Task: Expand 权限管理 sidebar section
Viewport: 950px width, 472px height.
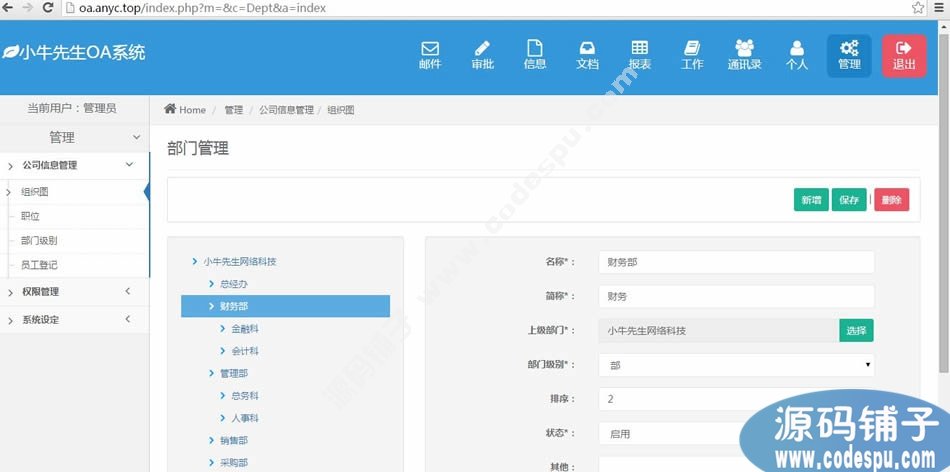Action: click(x=74, y=291)
